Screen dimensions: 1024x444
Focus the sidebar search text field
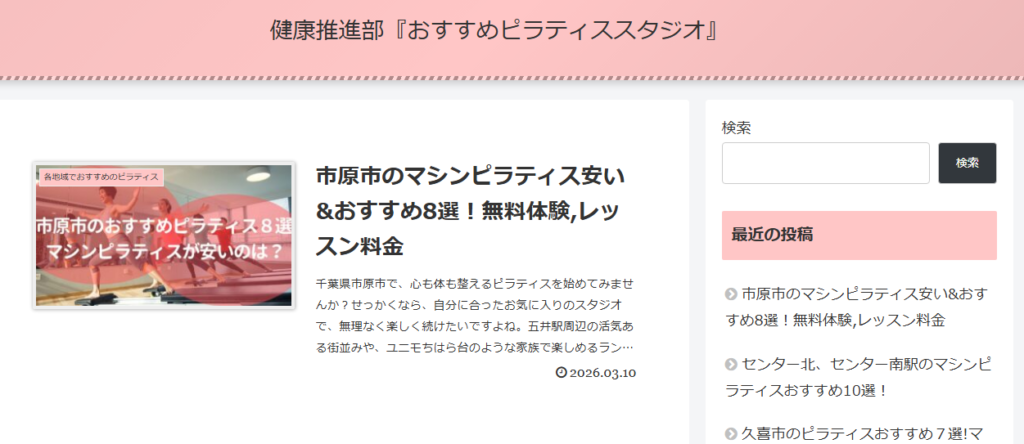click(825, 163)
